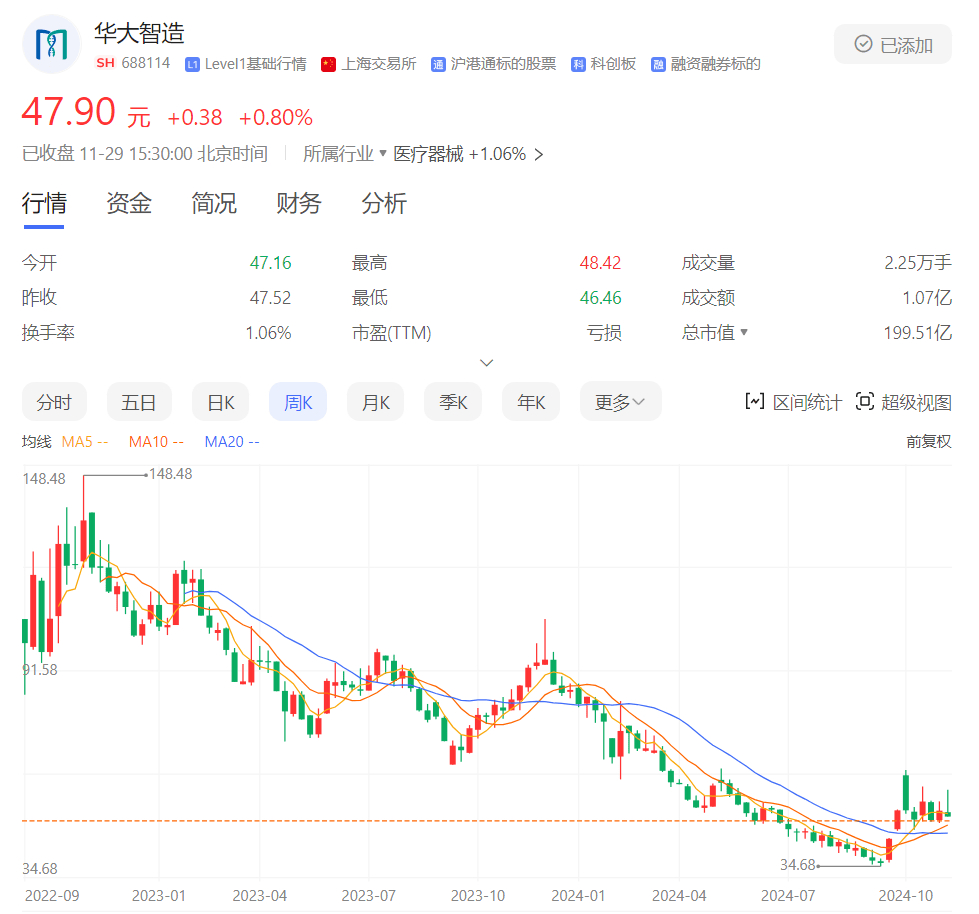Click the 超级视图 fullscreen icon
Viewport: 979px width, 914px height.
click(x=865, y=401)
